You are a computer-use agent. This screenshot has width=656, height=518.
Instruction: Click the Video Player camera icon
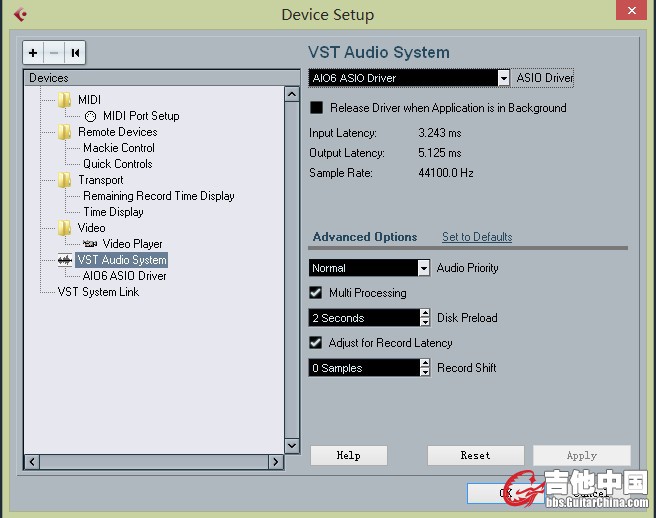[90, 244]
